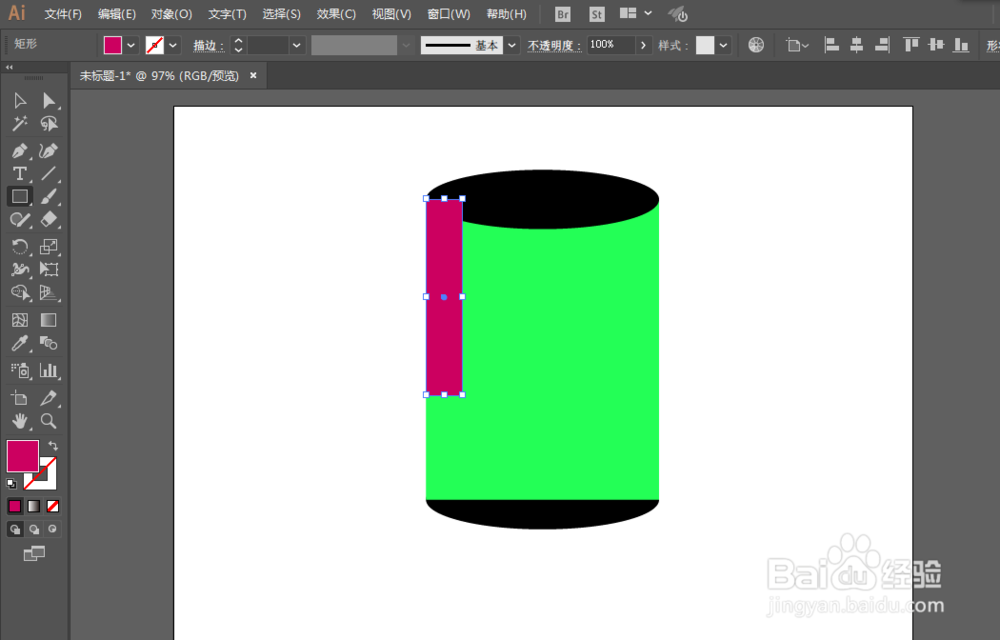This screenshot has height=640, width=1000.
Task: Select the Type tool
Action: [x=18, y=173]
